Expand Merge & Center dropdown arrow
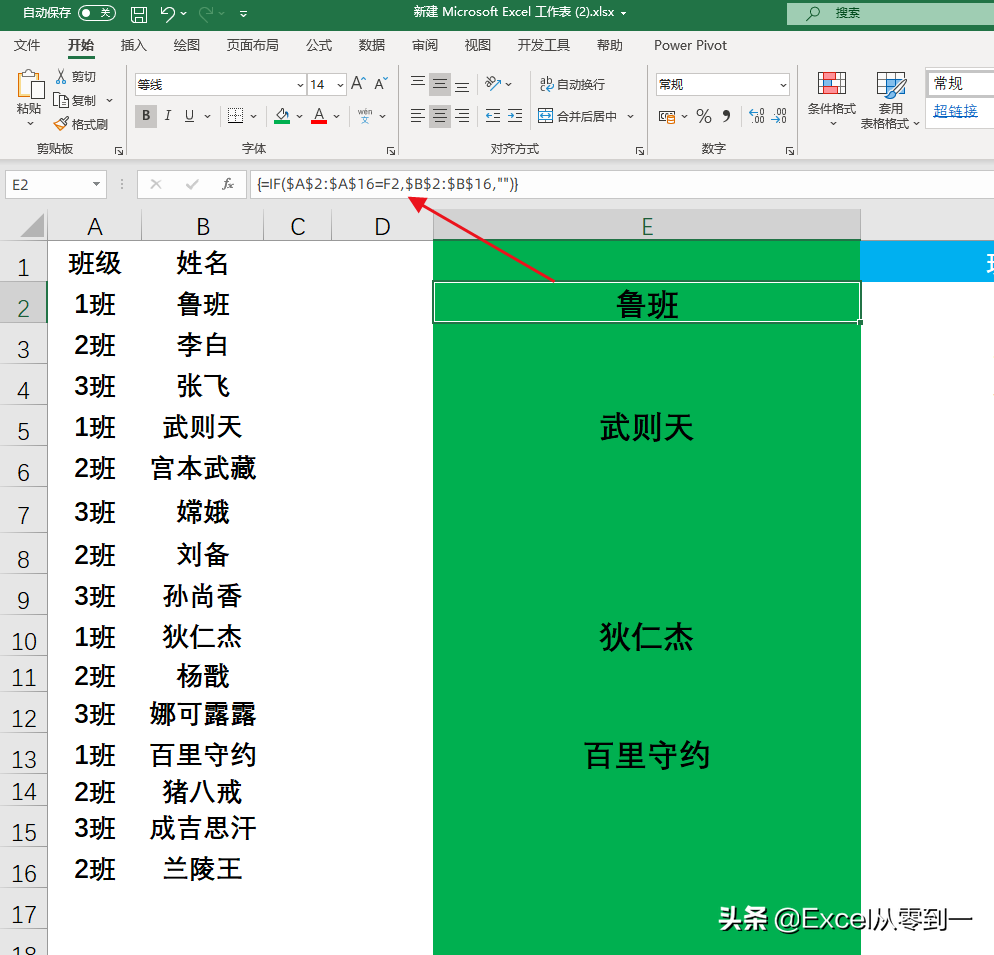This screenshot has height=955, width=994. click(x=631, y=117)
